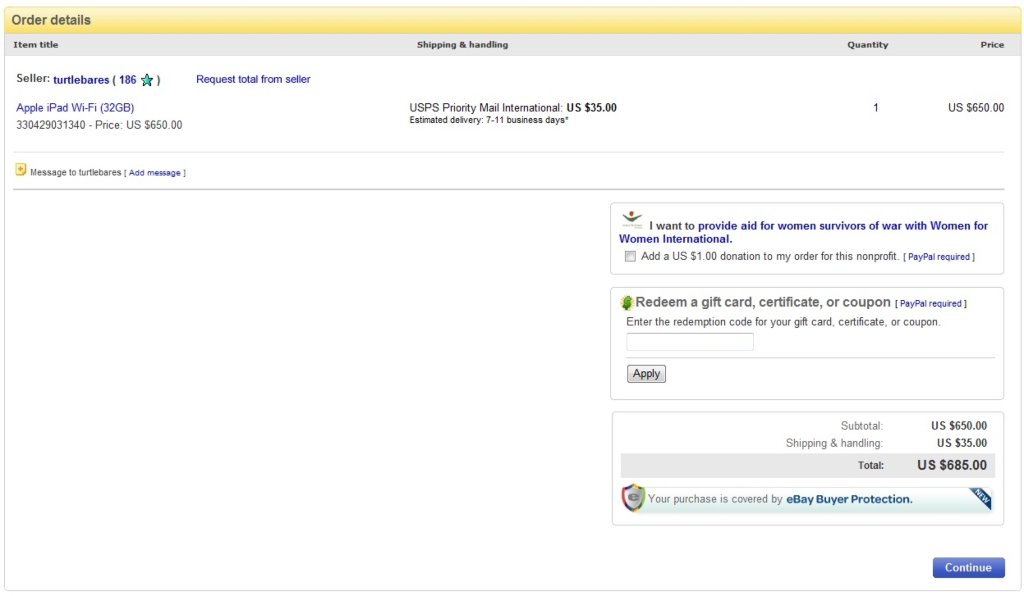Open the provide aid for women survivors link
Viewport: 1024px width, 596px height.
coord(803,232)
